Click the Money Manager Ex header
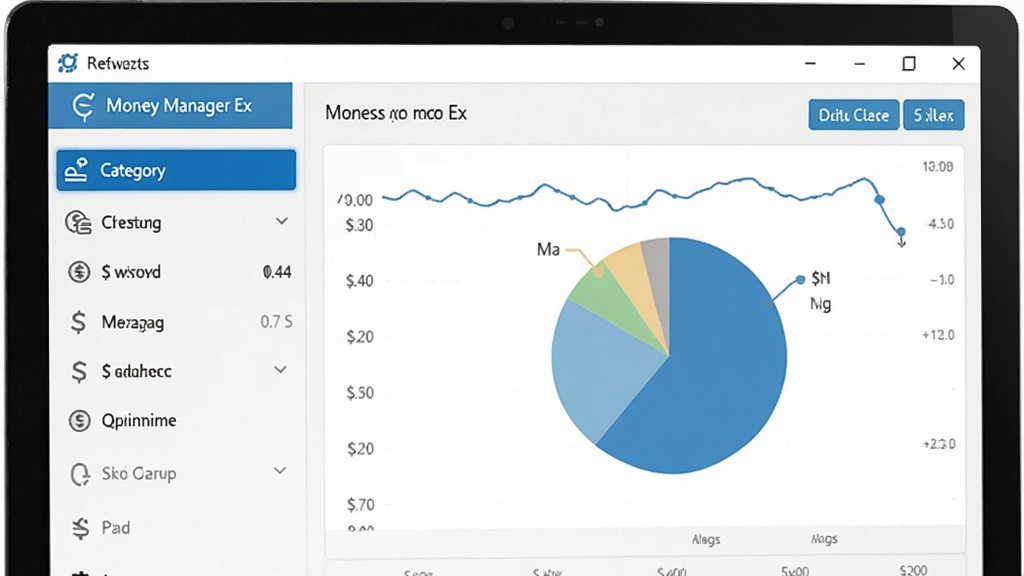The width and height of the screenshot is (1024, 576). [170, 105]
